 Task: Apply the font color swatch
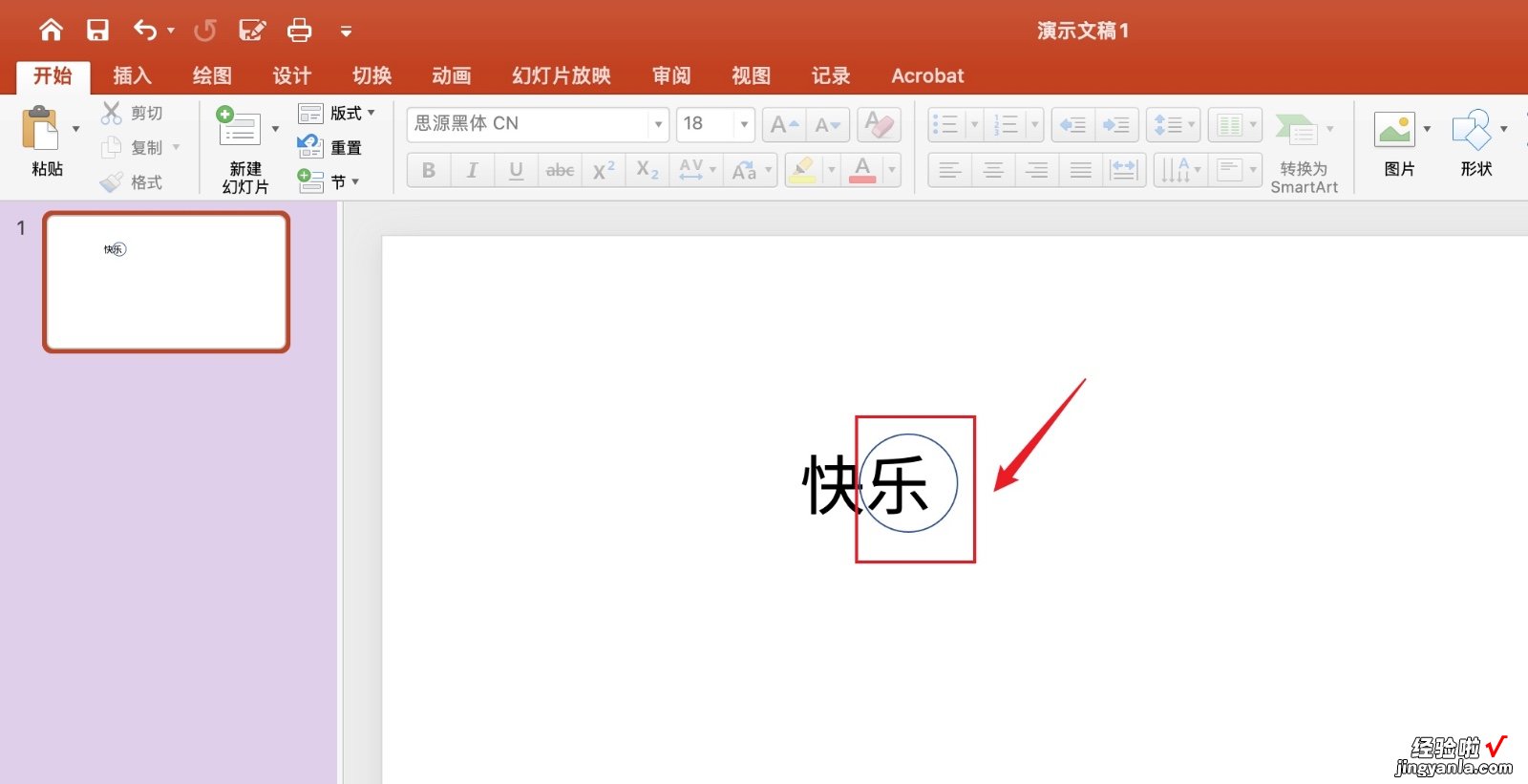(x=862, y=170)
